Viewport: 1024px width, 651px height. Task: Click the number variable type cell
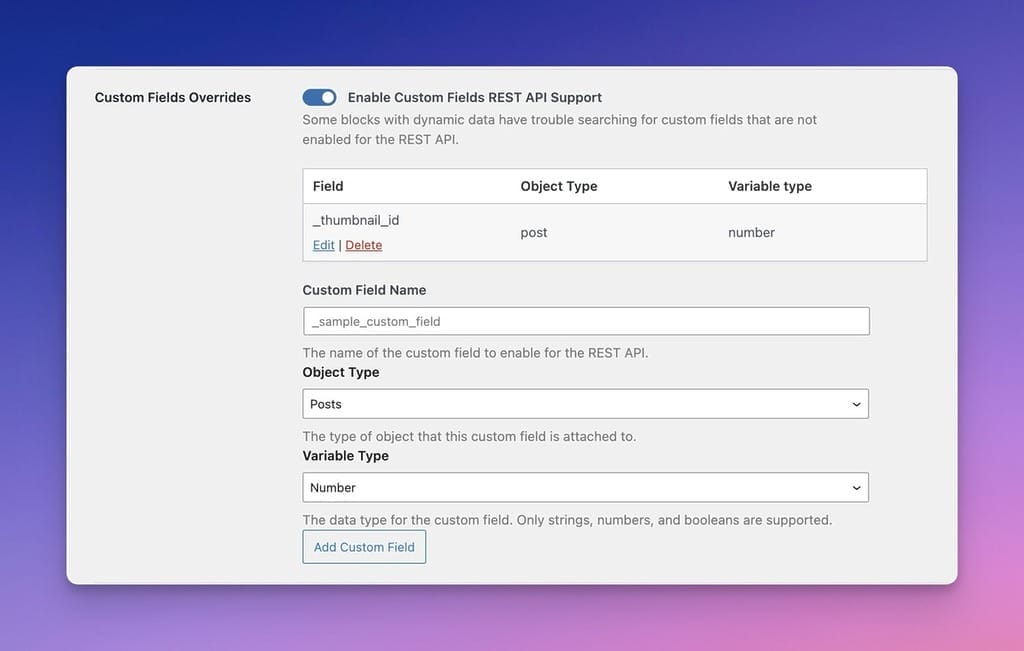pyautogui.click(x=751, y=231)
